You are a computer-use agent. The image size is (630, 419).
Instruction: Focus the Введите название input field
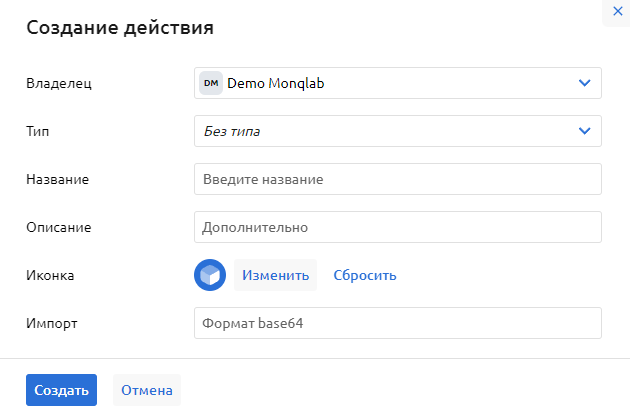coord(397,179)
